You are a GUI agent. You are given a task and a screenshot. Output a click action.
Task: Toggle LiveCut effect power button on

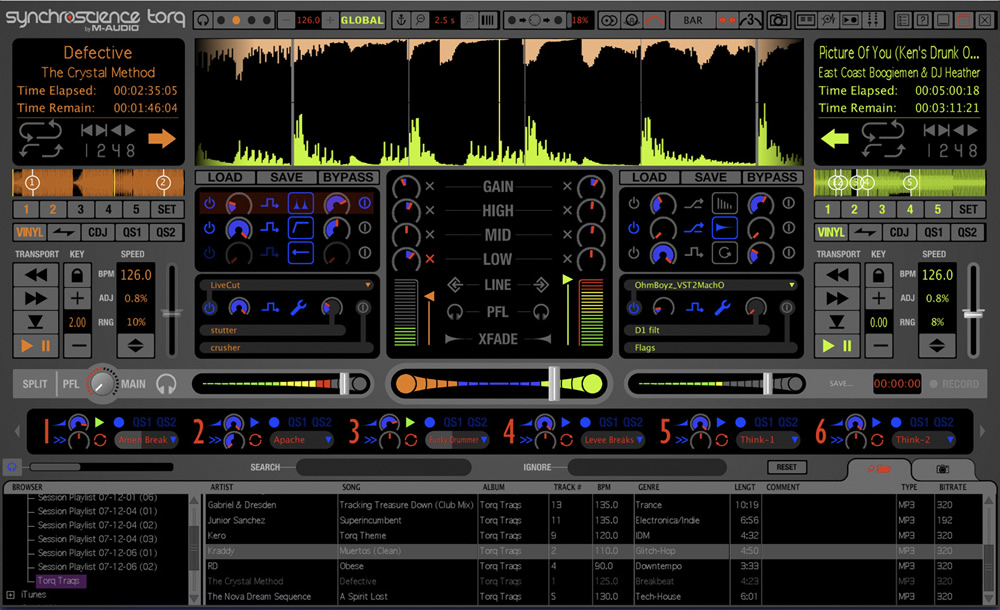(x=209, y=308)
